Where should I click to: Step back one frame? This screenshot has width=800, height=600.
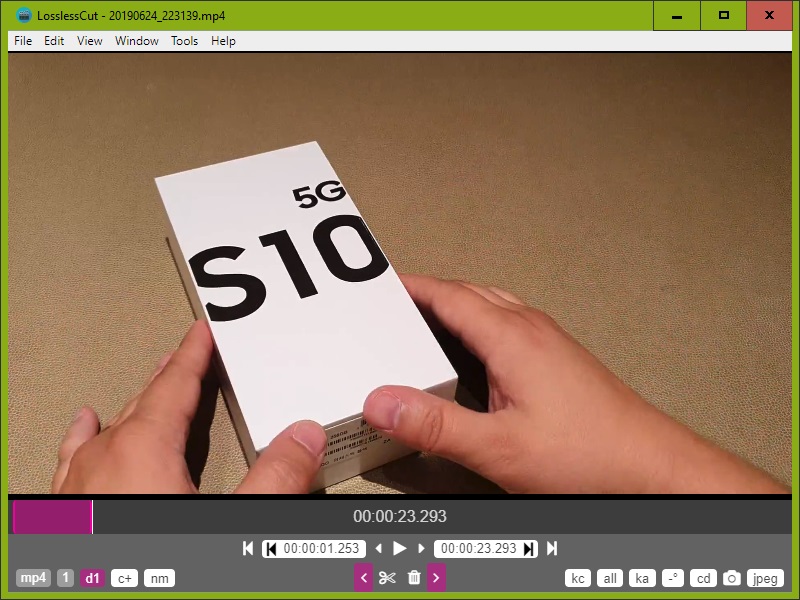378,548
